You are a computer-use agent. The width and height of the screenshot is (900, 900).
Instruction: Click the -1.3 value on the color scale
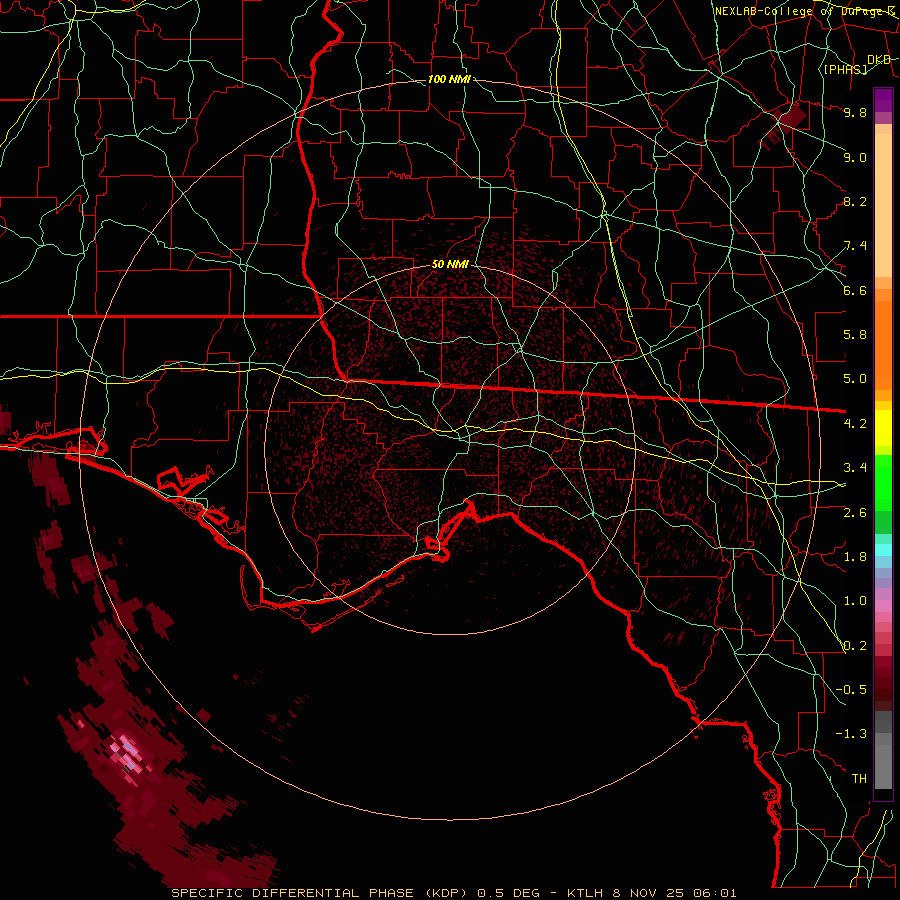(x=851, y=734)
